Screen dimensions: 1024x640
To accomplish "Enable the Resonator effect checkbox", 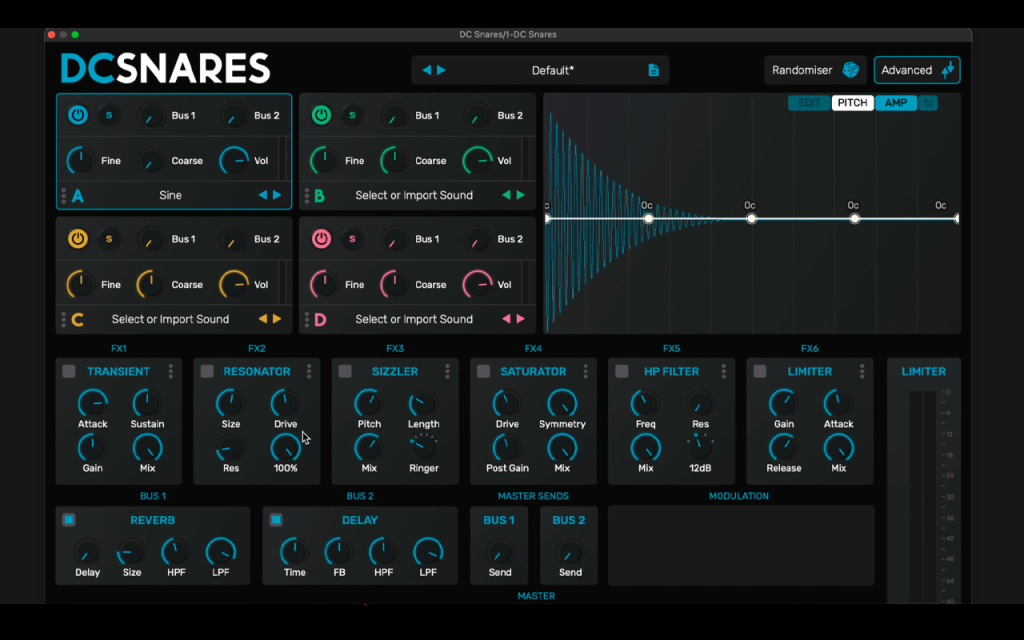I will click(x=207, y=372).
